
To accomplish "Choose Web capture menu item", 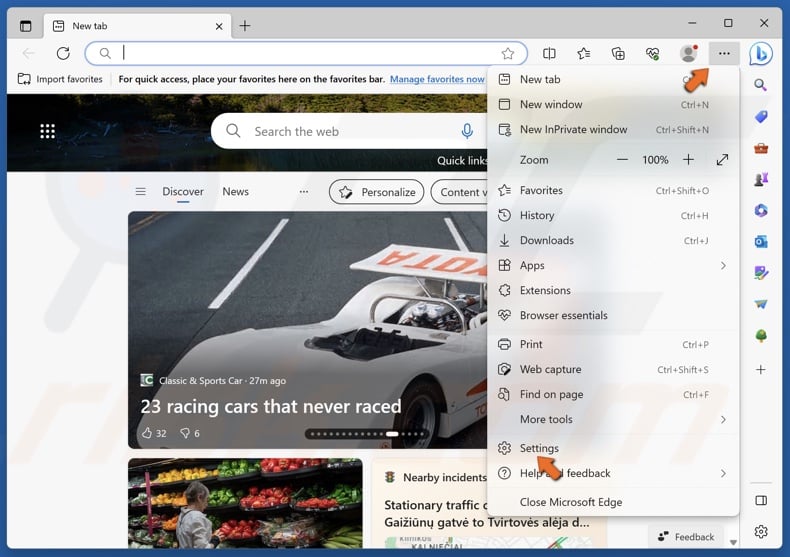I will [x=613, y=370].
